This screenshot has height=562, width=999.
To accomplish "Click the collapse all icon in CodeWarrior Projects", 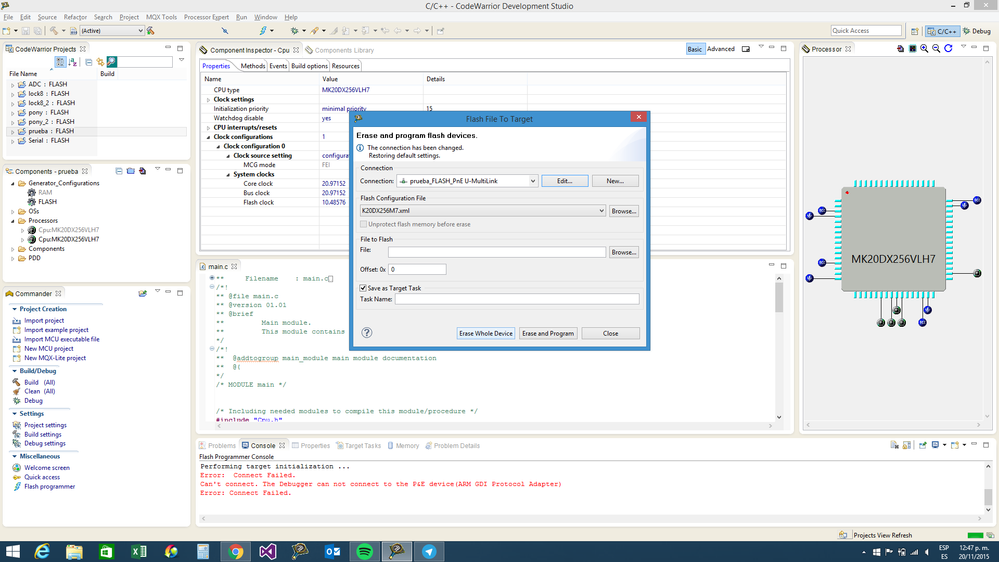I will [x=89, y=62].
